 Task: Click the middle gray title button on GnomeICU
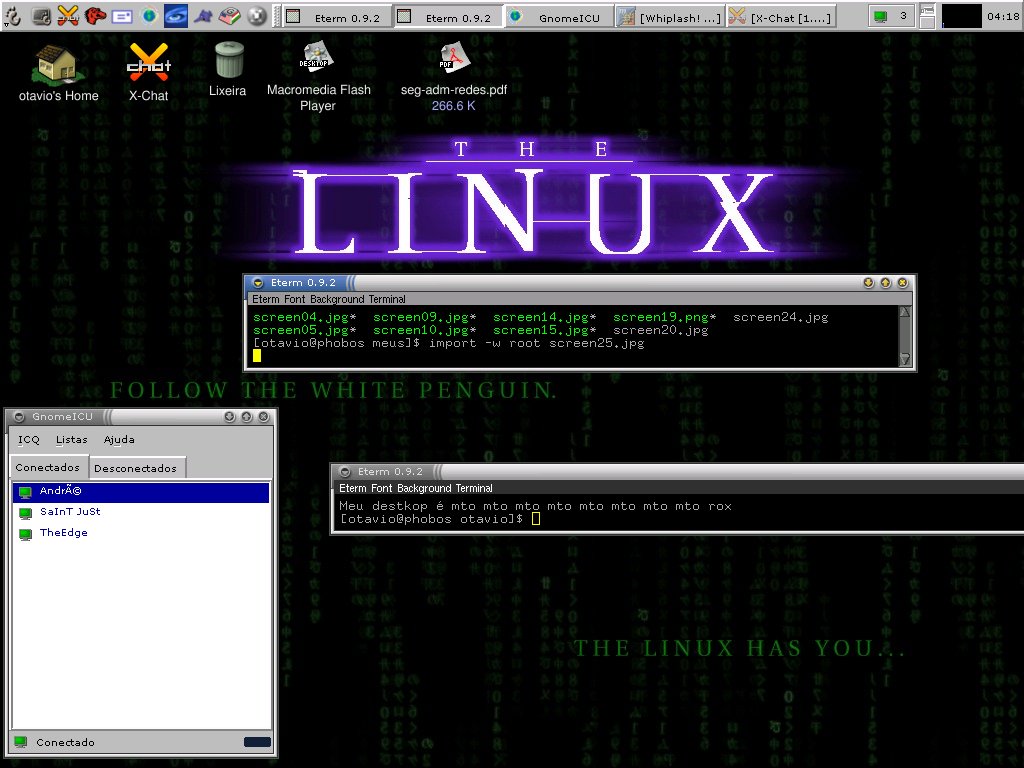[246, 417]
